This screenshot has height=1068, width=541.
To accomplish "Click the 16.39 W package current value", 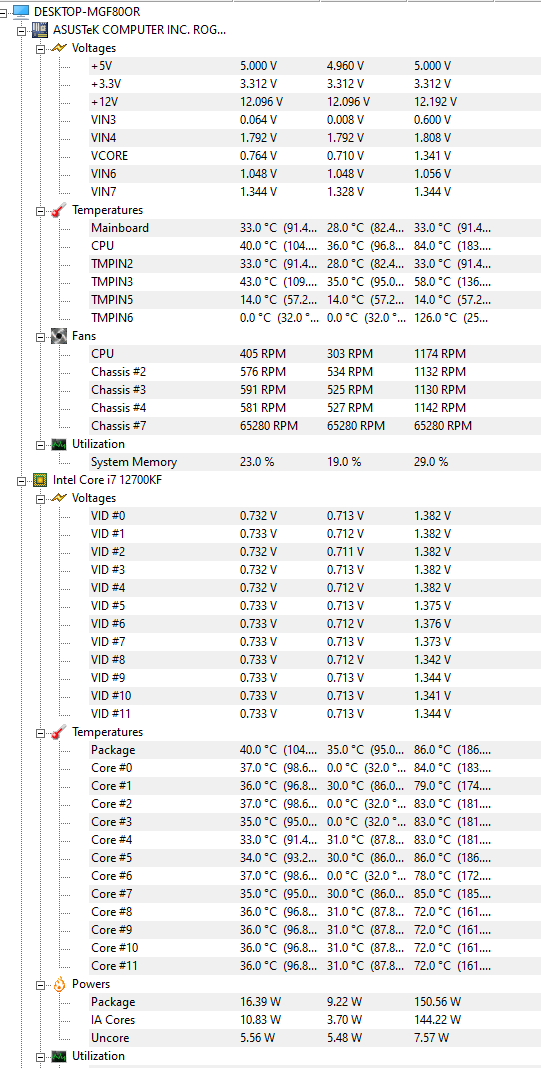I will point(260,1002).
